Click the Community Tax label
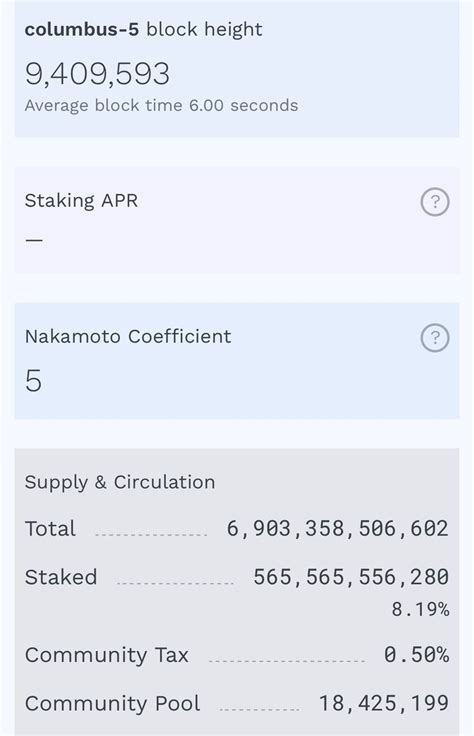This screenshot has height=736, width=474. (107, 655)
